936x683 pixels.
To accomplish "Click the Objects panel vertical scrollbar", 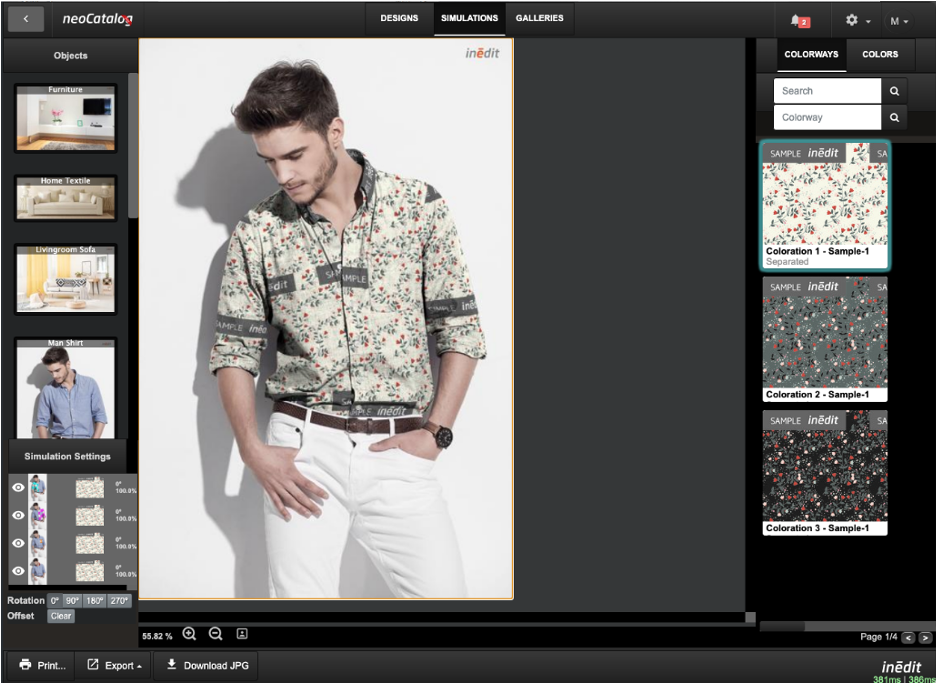I will 133,146.
